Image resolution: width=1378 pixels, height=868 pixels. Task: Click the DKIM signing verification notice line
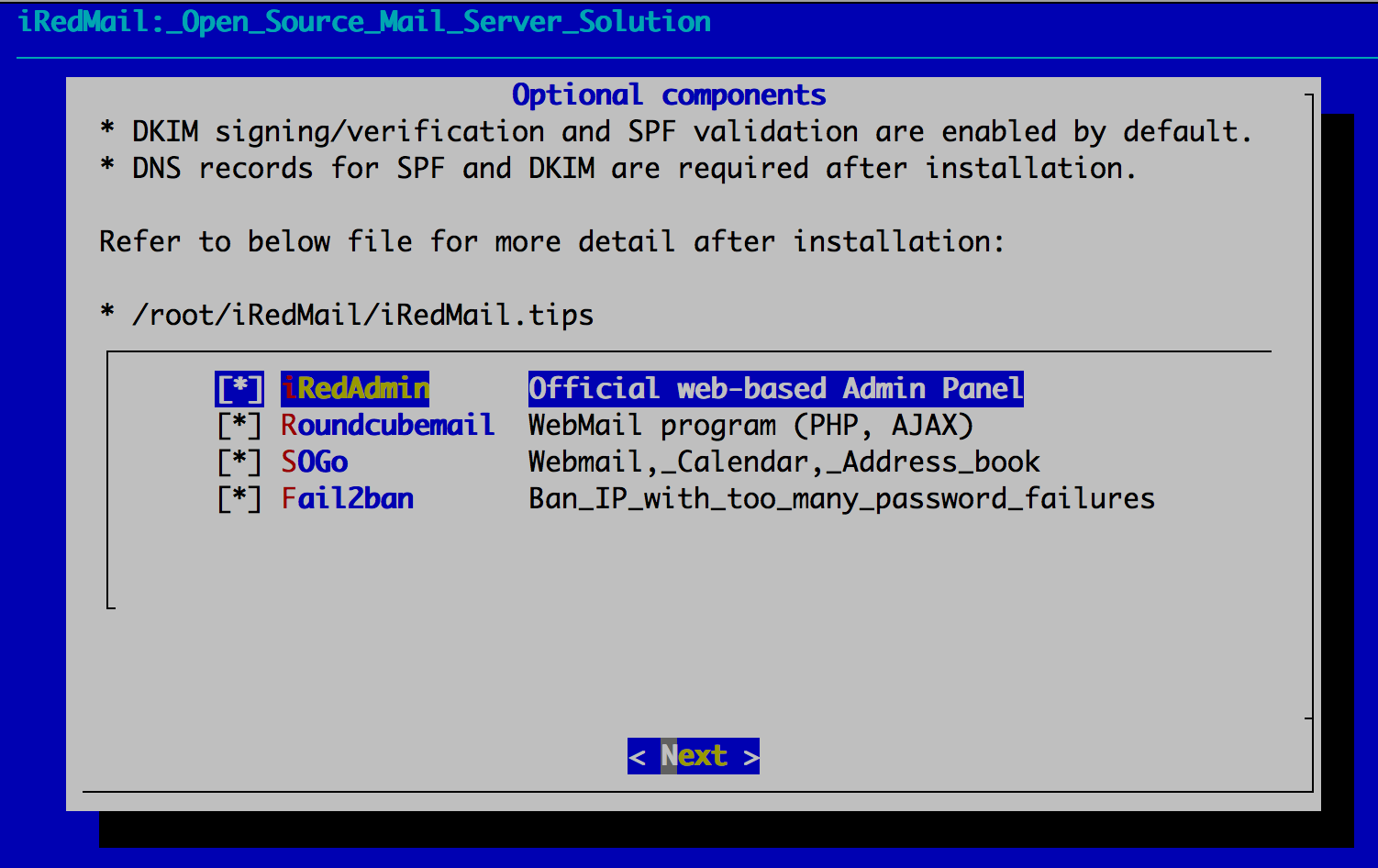[676, 131]
